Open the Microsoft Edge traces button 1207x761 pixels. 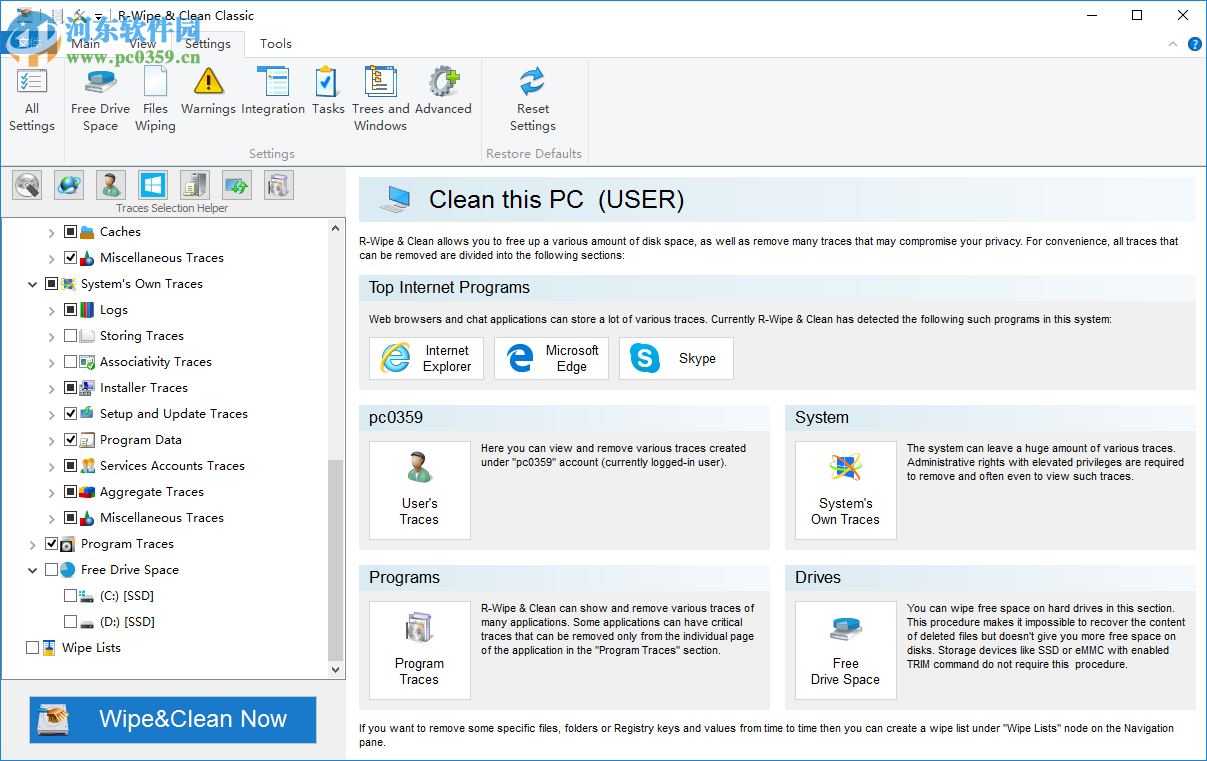click(551, 358)
